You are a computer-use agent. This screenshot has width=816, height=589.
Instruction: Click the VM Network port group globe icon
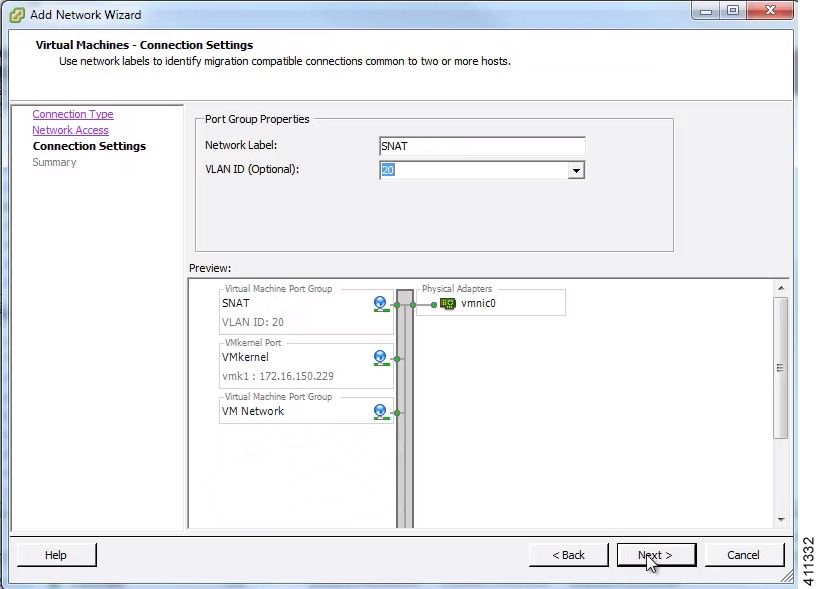point(381,412)
